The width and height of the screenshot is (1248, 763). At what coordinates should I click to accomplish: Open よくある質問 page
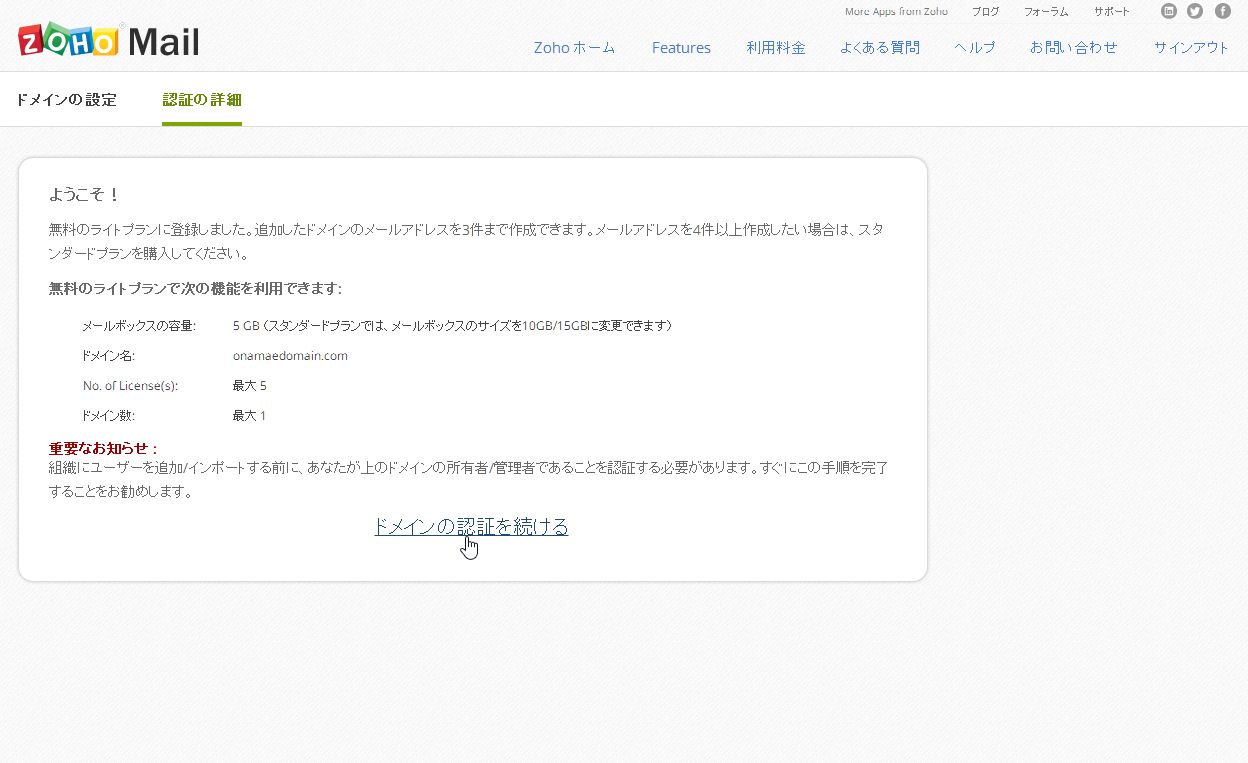coord(880,47)
